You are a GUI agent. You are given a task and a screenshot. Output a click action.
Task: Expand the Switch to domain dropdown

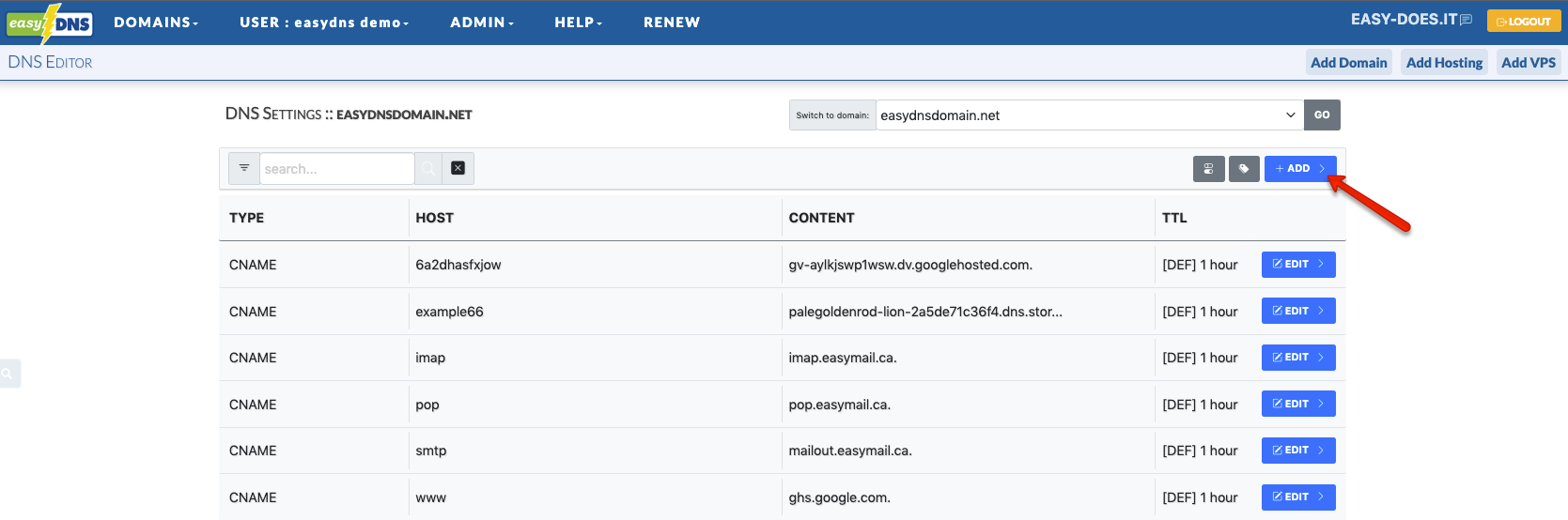coord(1089,115)
